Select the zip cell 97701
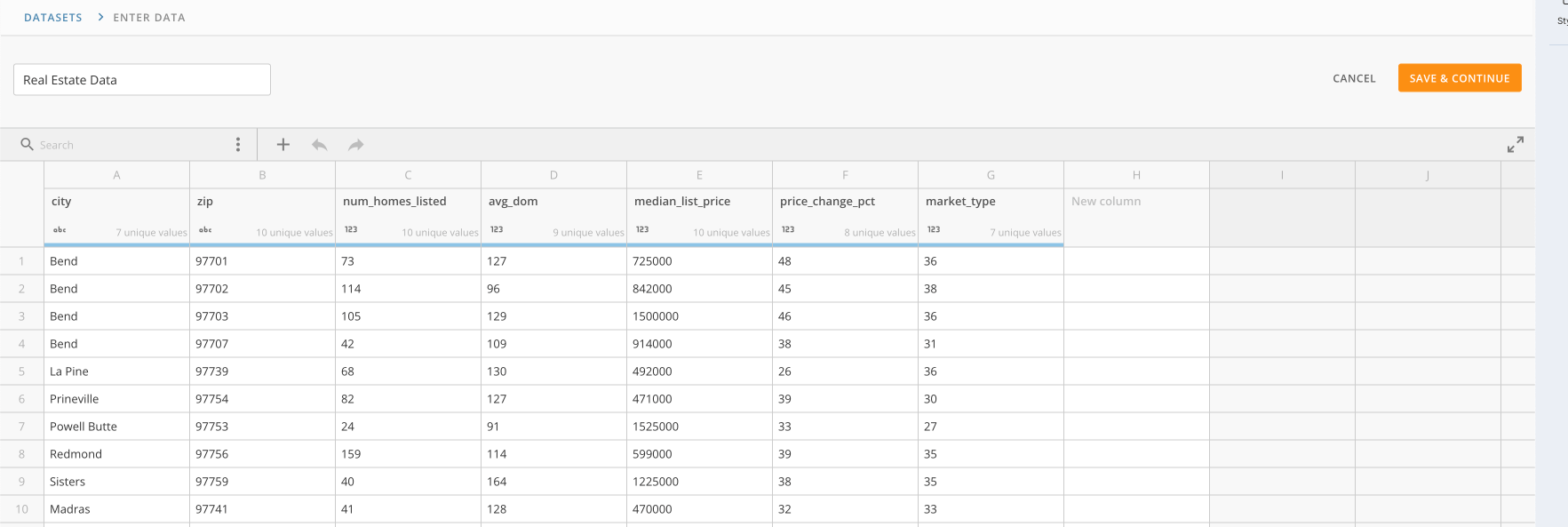Screen dimensions: 1568x527 click(x=262, y=261)
